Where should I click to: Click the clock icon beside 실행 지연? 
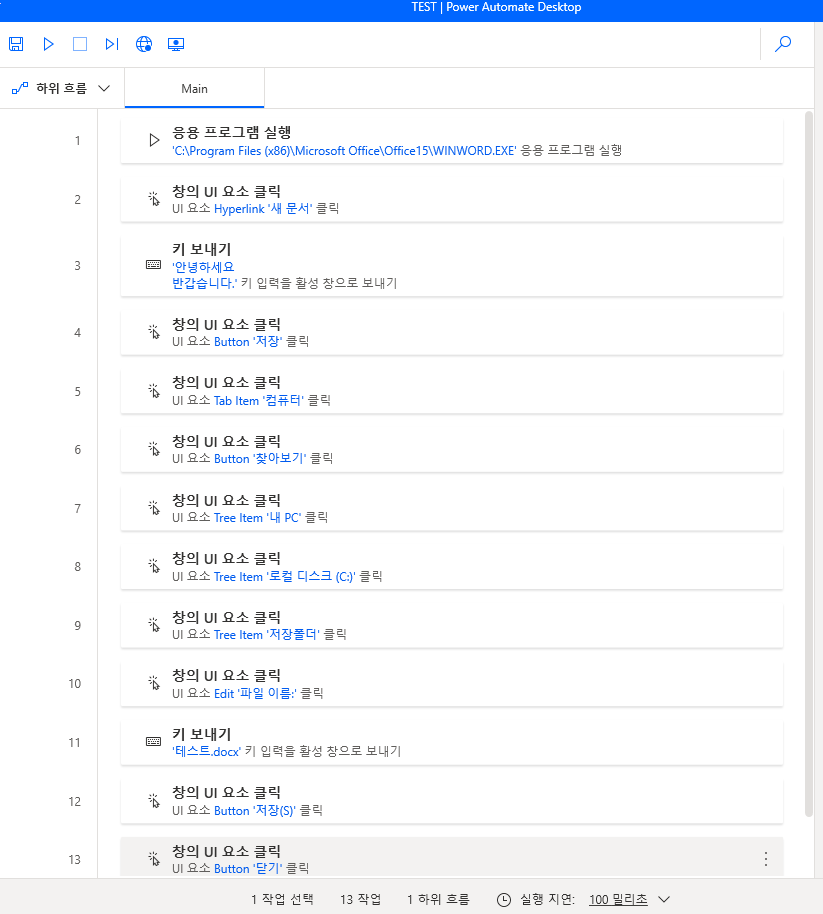pos(504,899)
